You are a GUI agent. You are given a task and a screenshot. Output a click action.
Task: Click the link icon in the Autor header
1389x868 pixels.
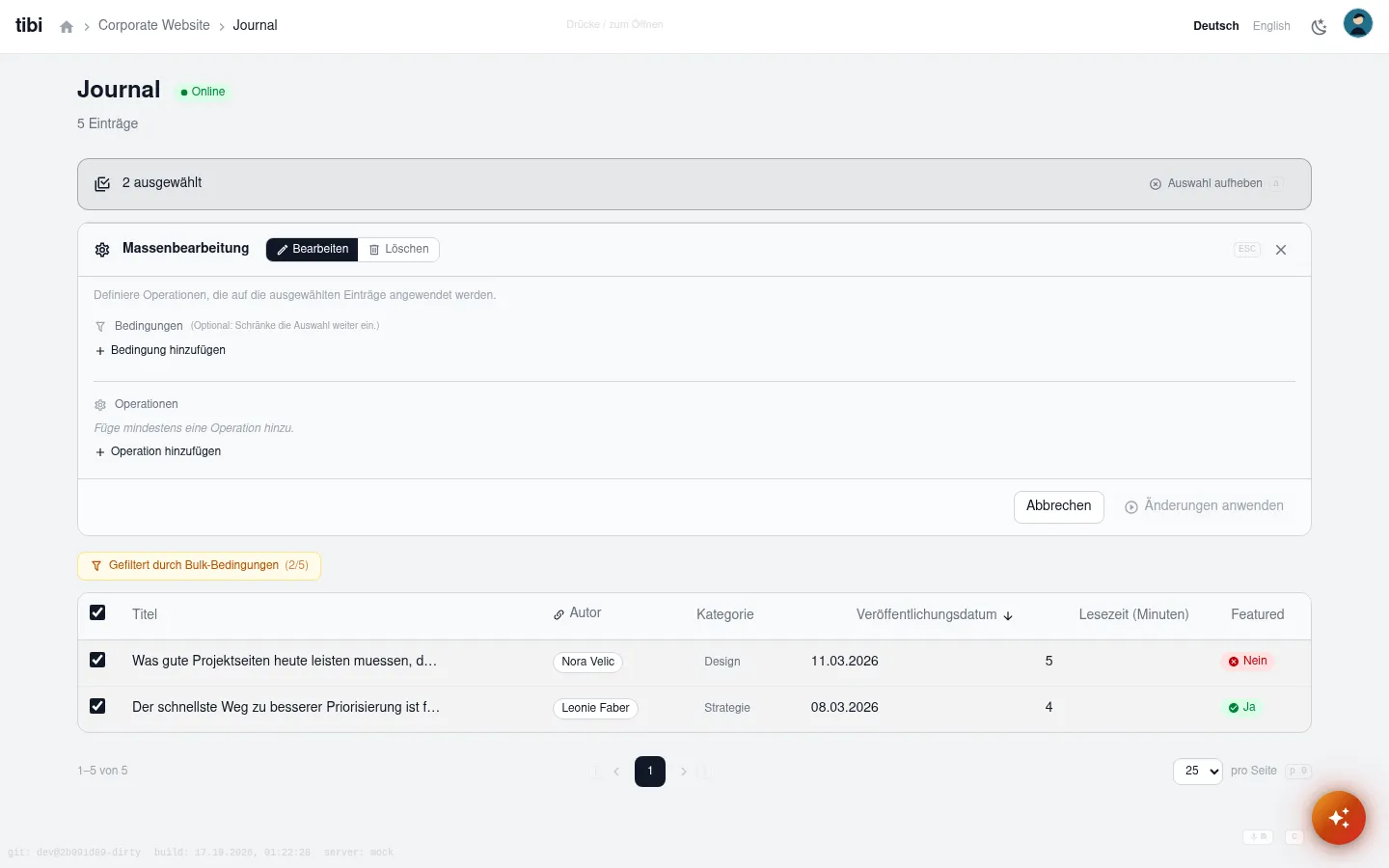[x=558, y=614]
